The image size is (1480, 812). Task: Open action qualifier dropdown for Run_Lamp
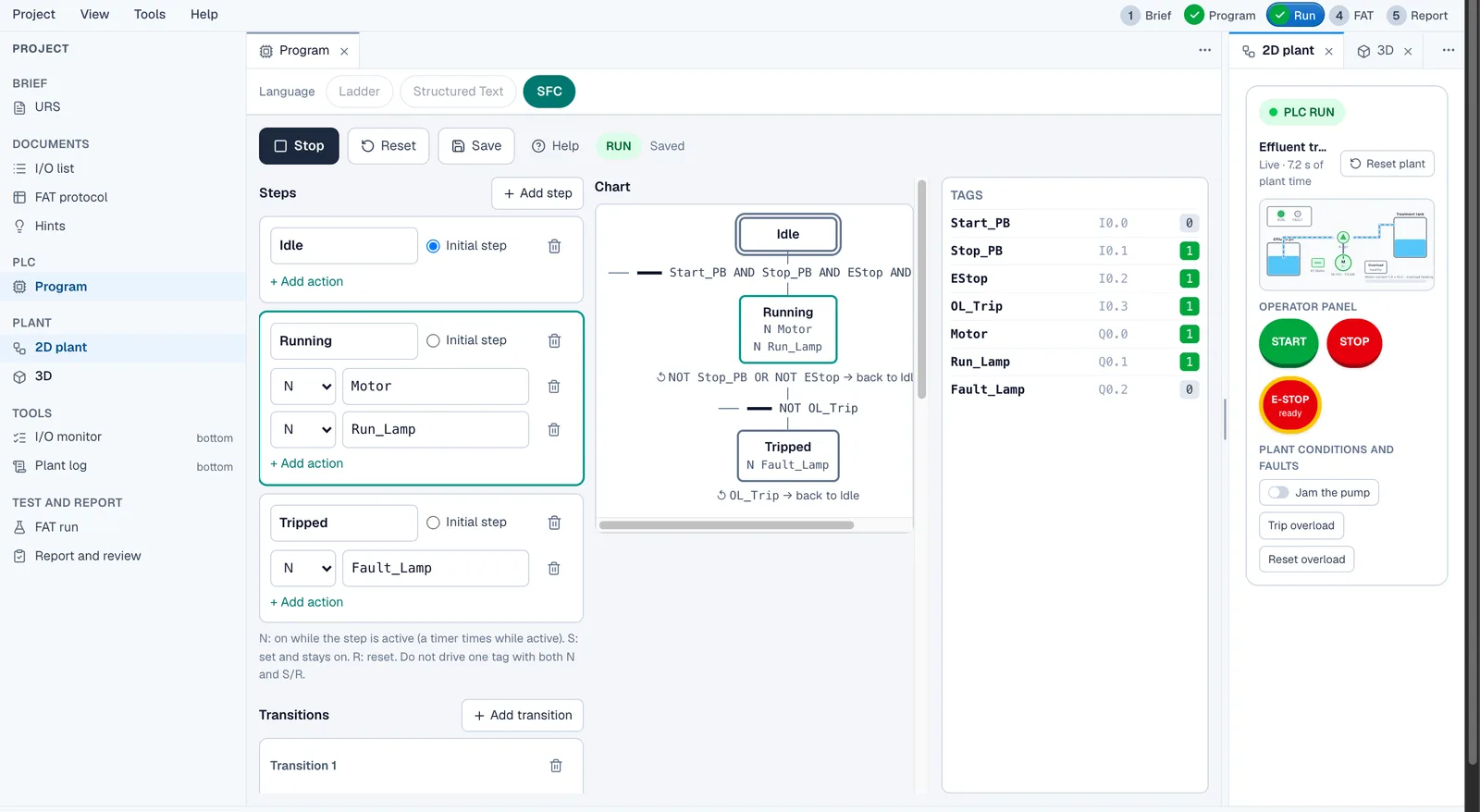tap(302, 430)
